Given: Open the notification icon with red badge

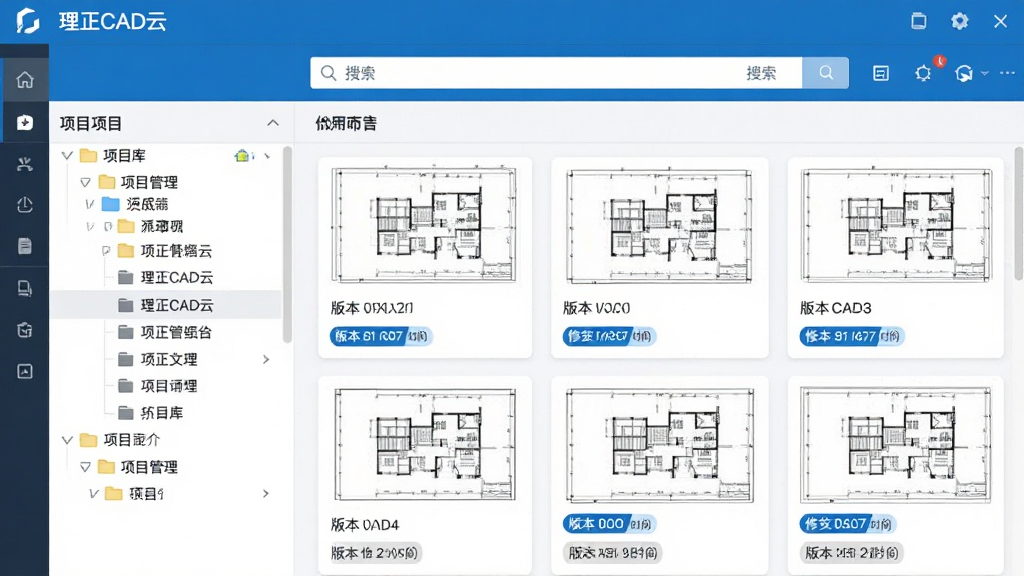Looking at the screenshot, I should pos(923,72).
